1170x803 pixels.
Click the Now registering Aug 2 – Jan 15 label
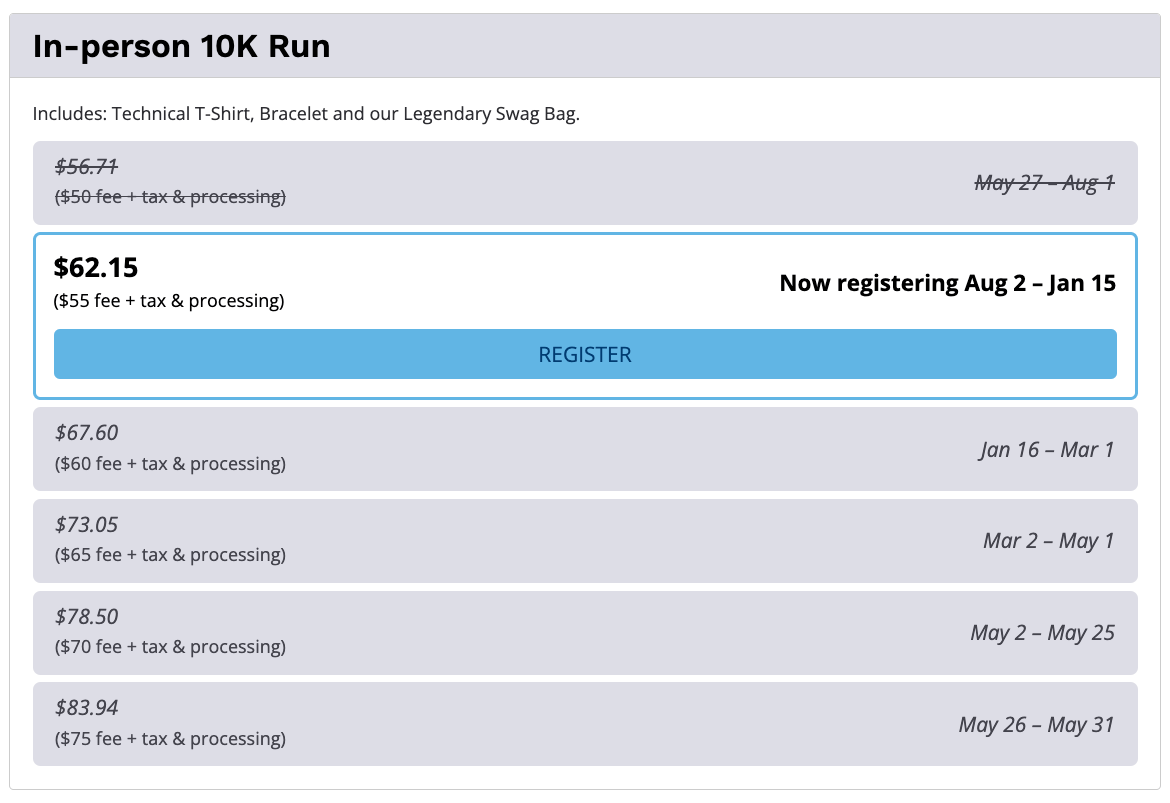click(x=947, y=284)
